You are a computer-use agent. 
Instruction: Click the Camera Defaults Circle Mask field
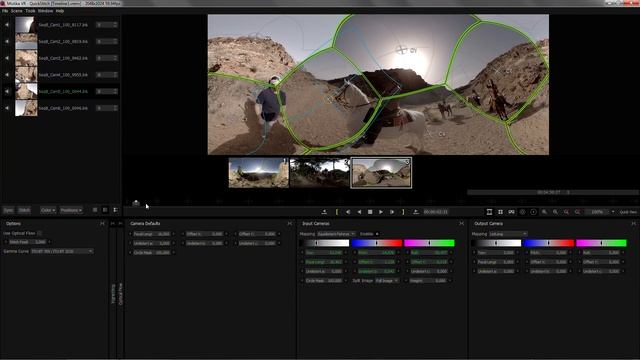[x=152, y=253]
